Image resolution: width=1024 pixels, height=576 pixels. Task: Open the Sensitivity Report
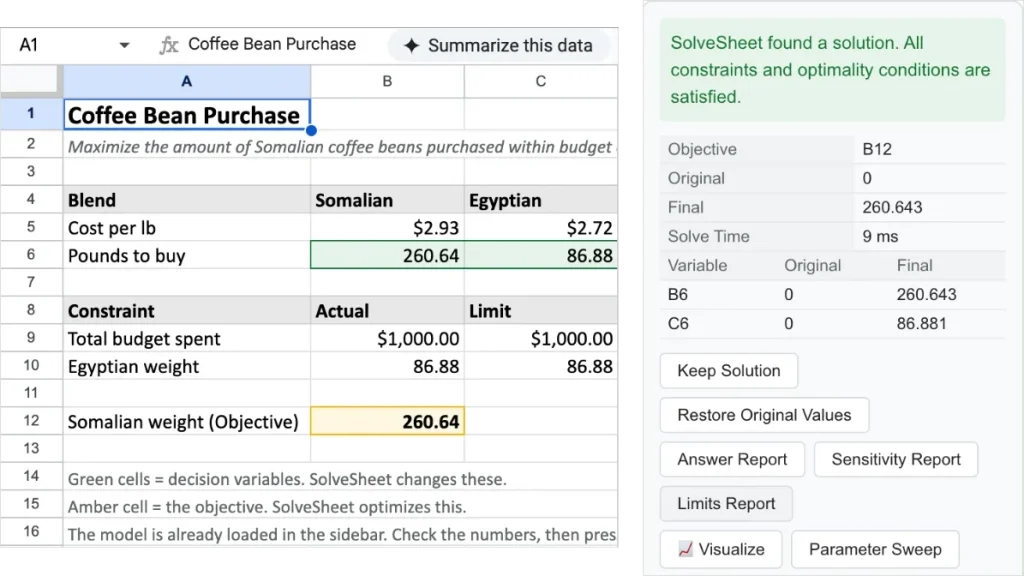tap(896, 460)
